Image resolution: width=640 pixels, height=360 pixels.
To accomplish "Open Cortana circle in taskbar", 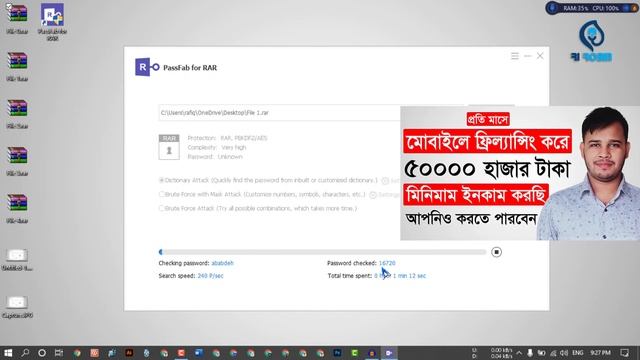I will coord(42,353).
